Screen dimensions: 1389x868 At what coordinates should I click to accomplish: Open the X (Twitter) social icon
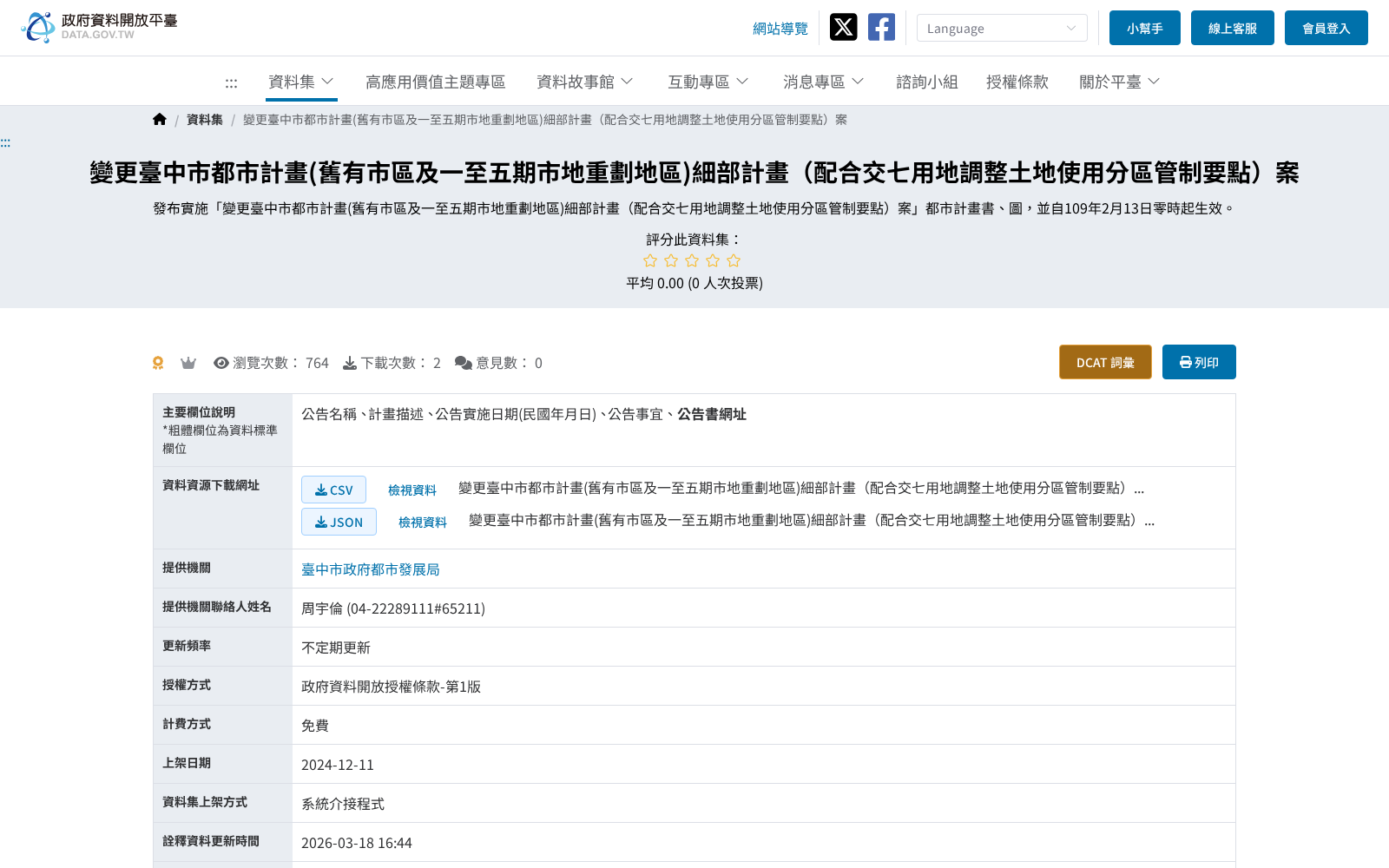[x=843, y=27]
